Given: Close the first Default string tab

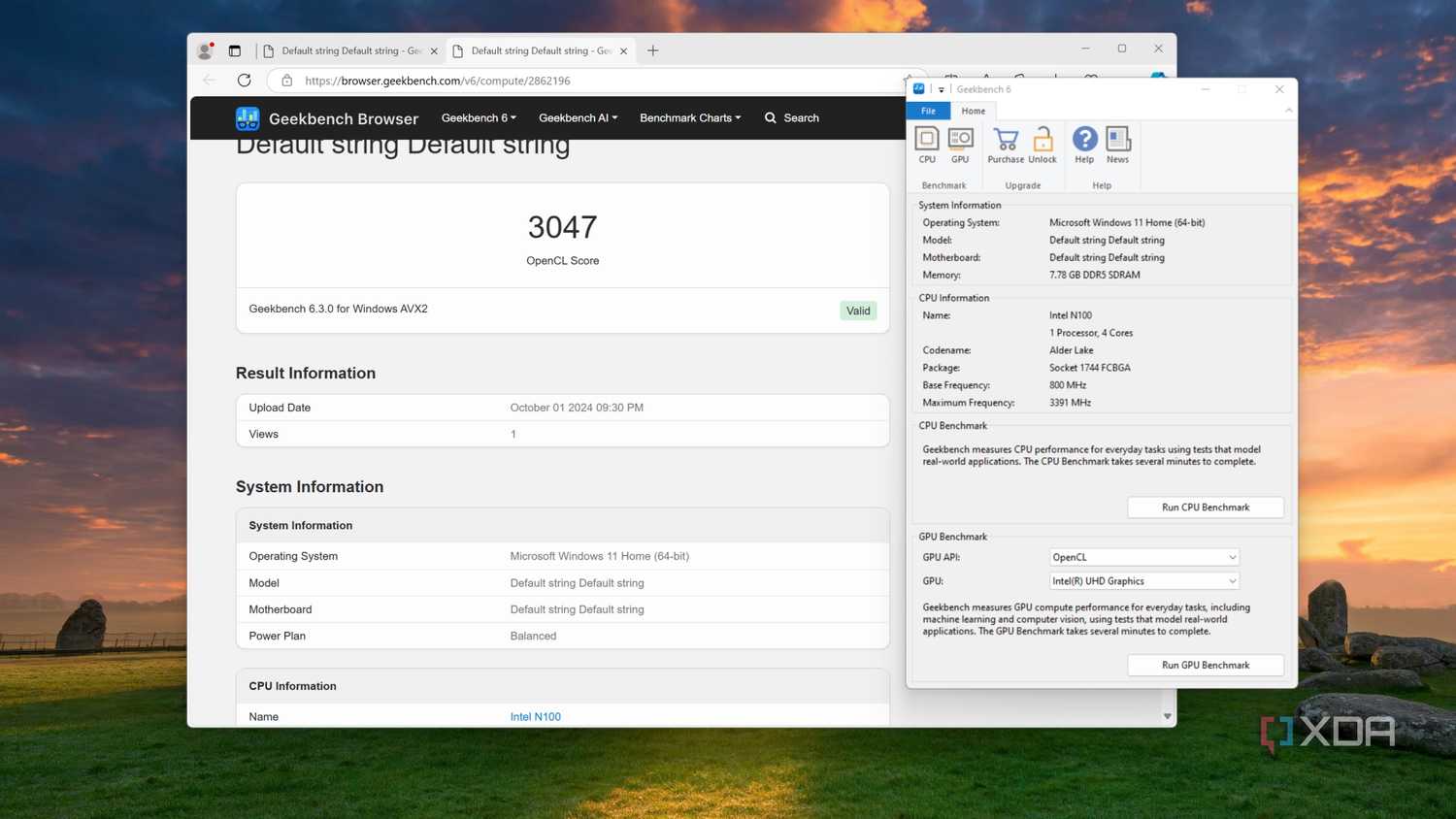Looking at the screenshot, I should click(x=434, y=51).
